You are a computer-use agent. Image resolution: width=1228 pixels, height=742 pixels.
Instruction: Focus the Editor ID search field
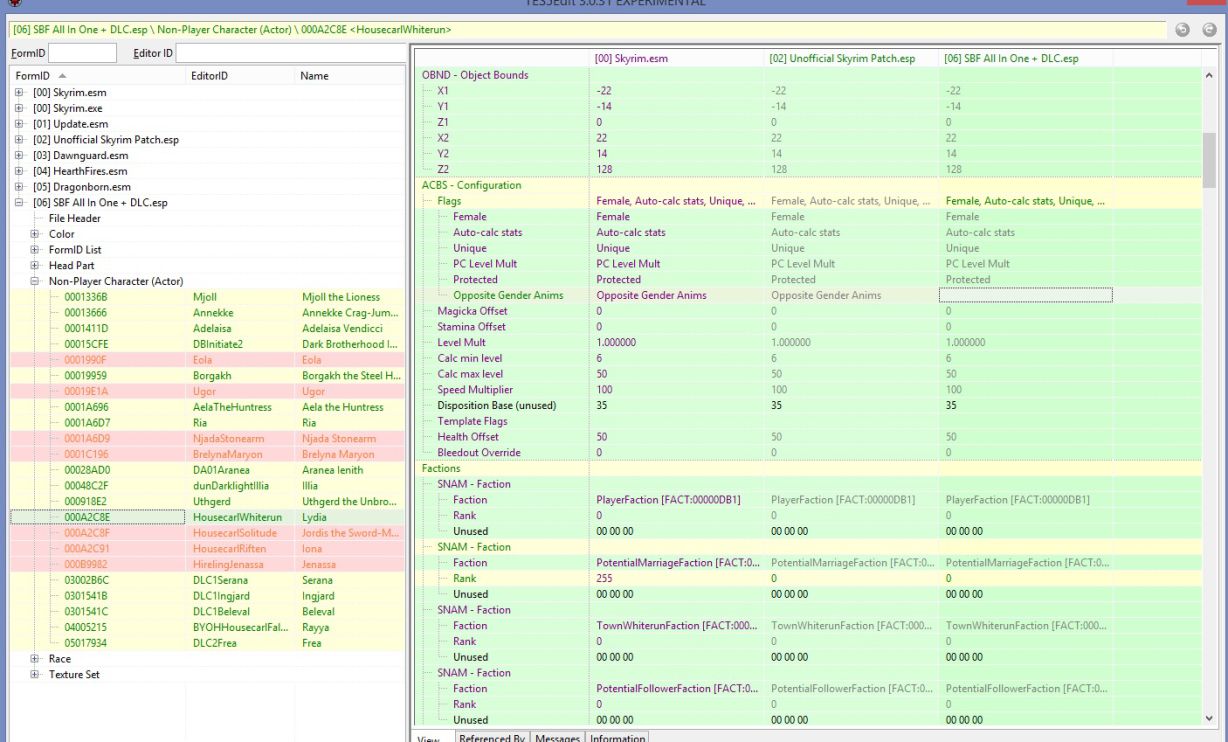pos(290,53)
